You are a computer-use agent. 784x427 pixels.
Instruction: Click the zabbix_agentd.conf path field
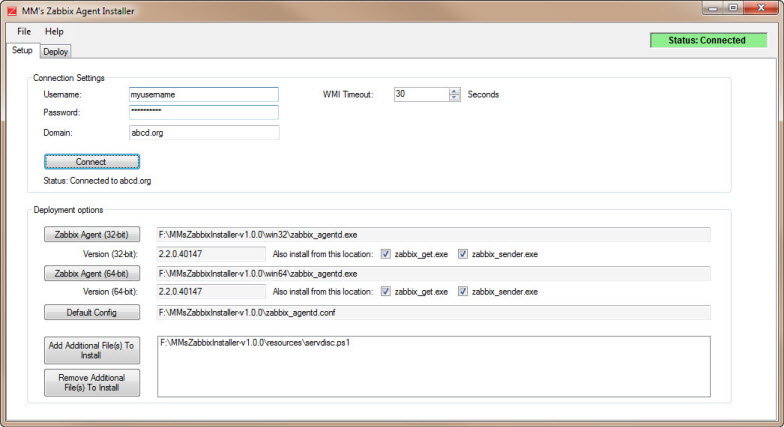434,312
